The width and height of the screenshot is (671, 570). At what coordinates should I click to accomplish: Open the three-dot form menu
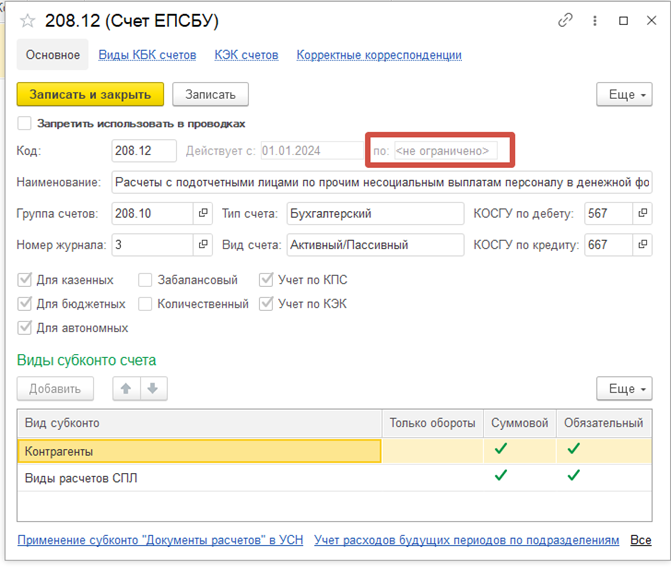(594, 21)
